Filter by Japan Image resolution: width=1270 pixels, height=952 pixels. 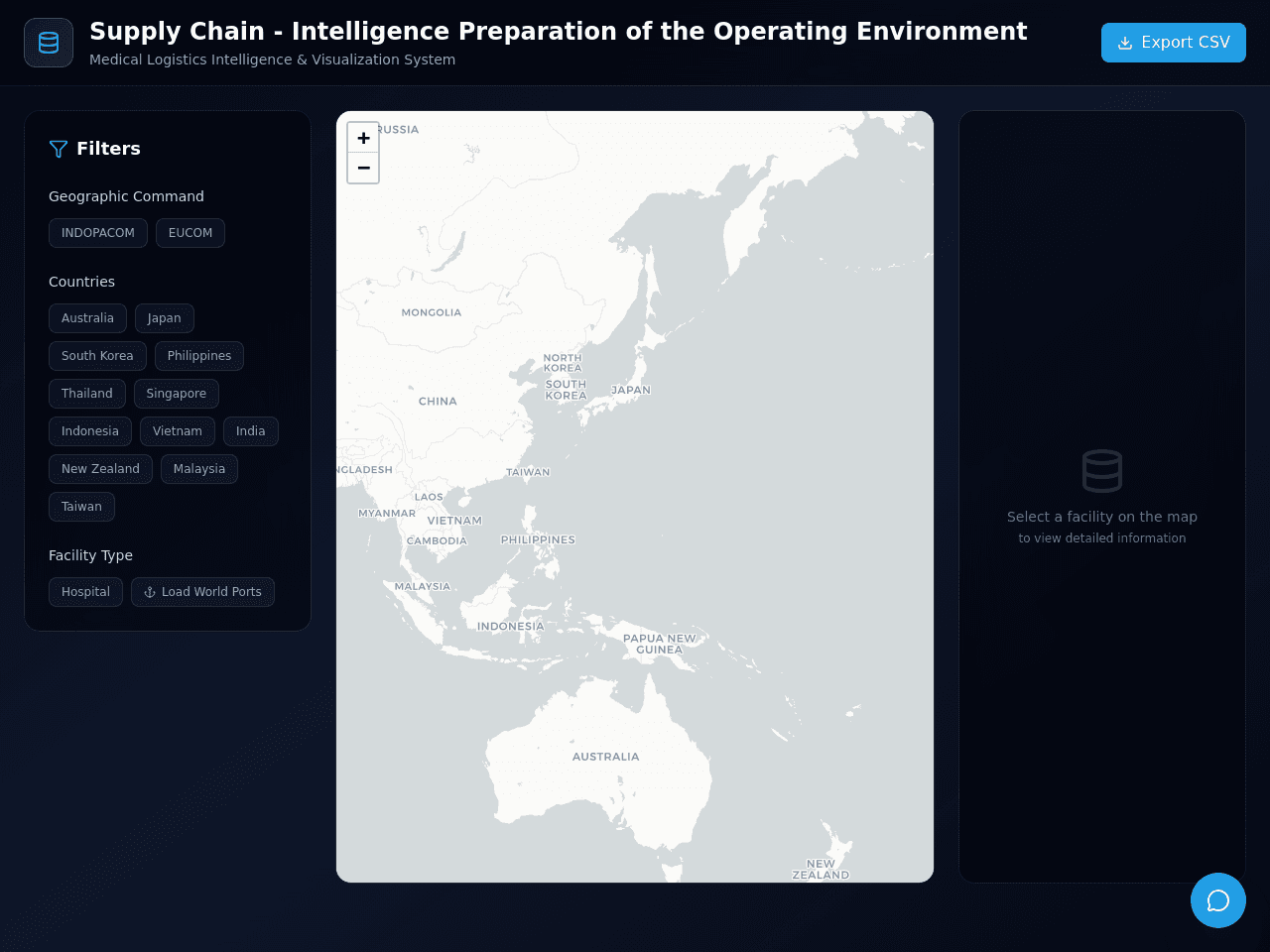click(165, 318)
